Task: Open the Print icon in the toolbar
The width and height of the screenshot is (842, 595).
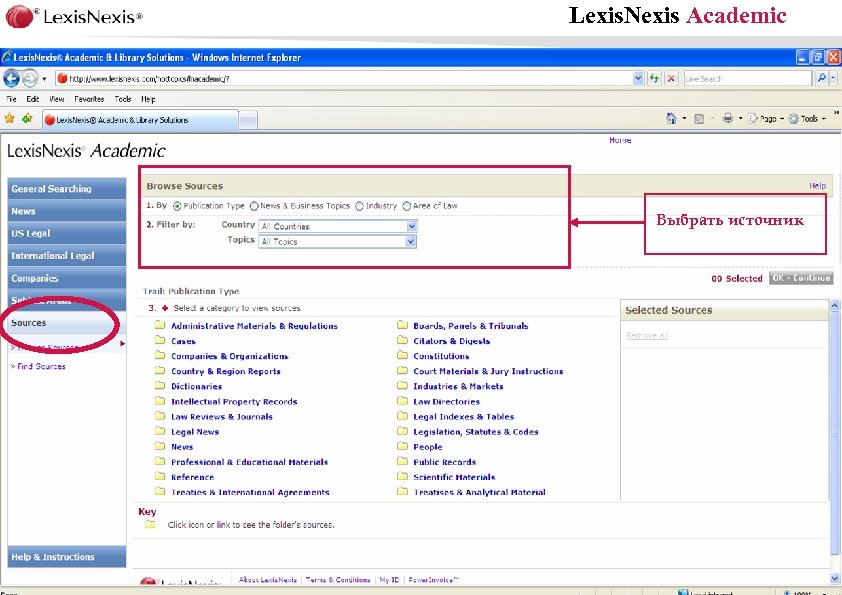Action: [727, 117]
